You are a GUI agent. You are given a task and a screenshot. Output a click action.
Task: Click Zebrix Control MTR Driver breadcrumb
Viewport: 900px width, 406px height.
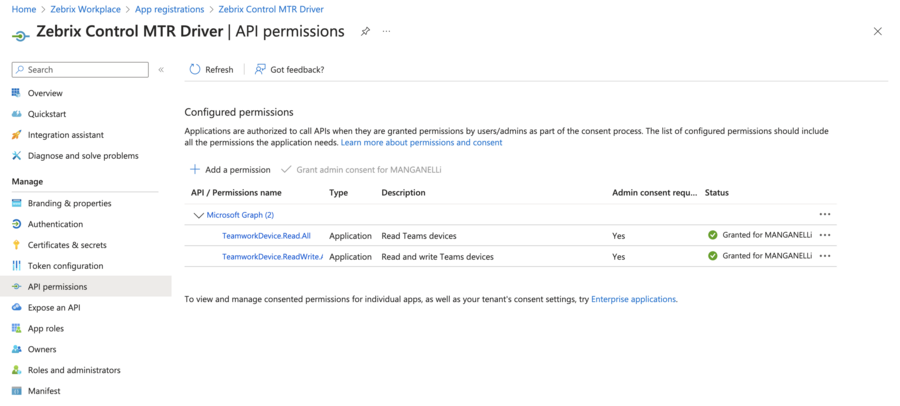[x=271, y=9]
